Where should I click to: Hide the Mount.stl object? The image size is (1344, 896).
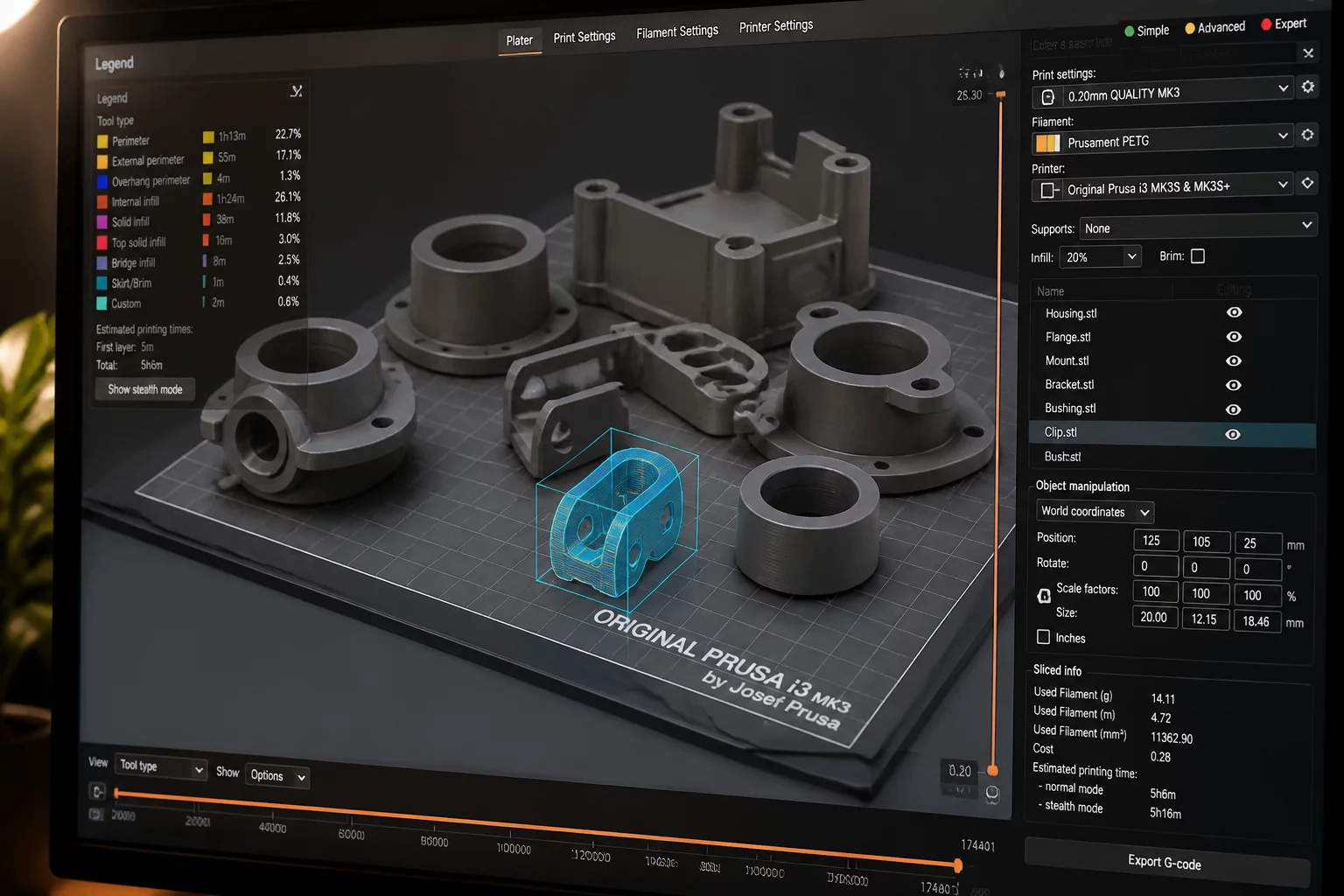click(1234, 360)
